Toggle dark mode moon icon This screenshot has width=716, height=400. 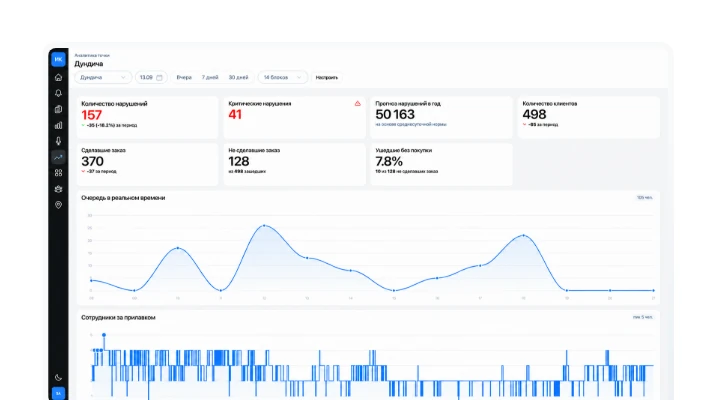[x=58, y=378]
